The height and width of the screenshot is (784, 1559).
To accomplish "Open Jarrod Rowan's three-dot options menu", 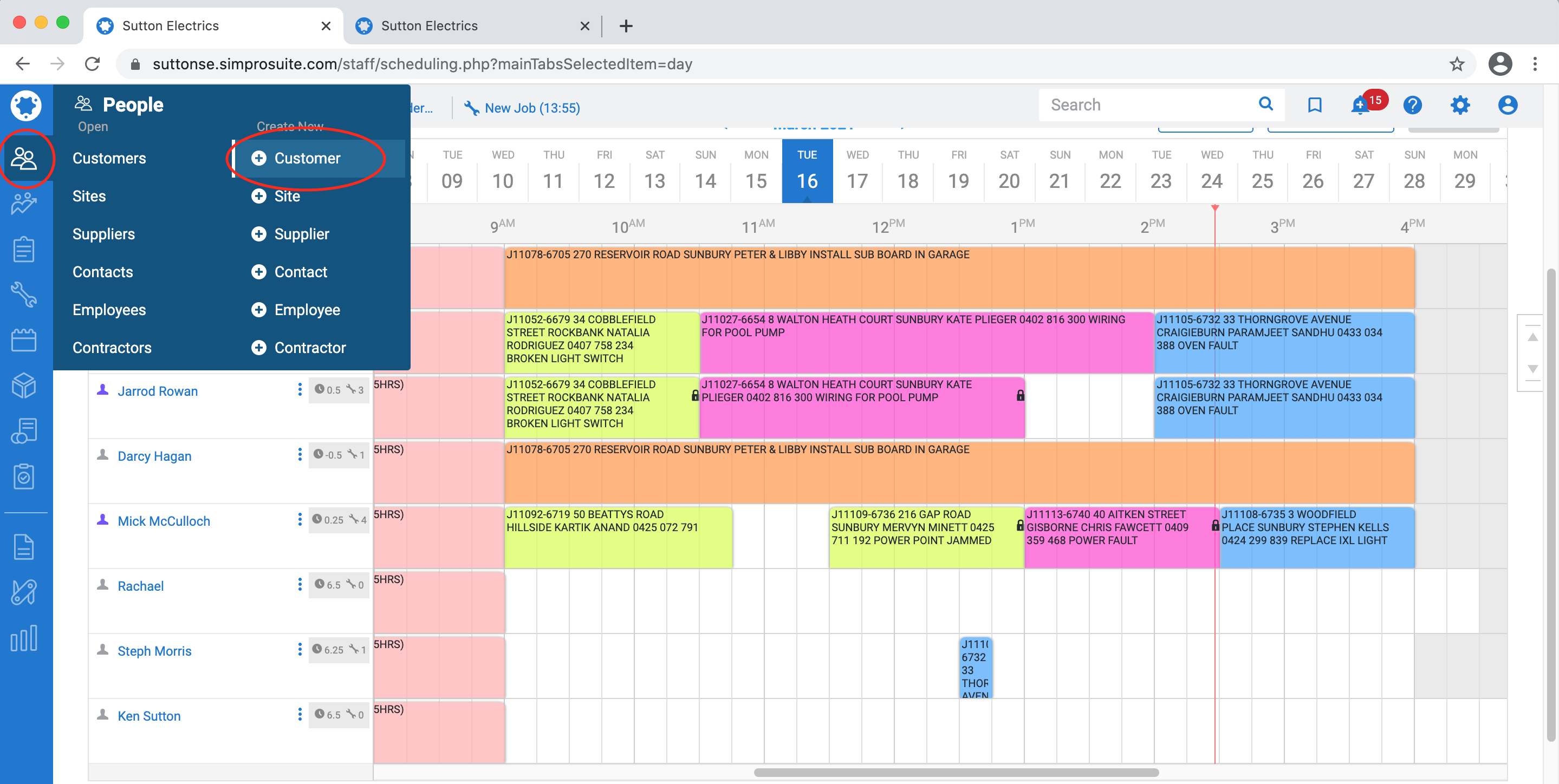I will coord(300,390).
